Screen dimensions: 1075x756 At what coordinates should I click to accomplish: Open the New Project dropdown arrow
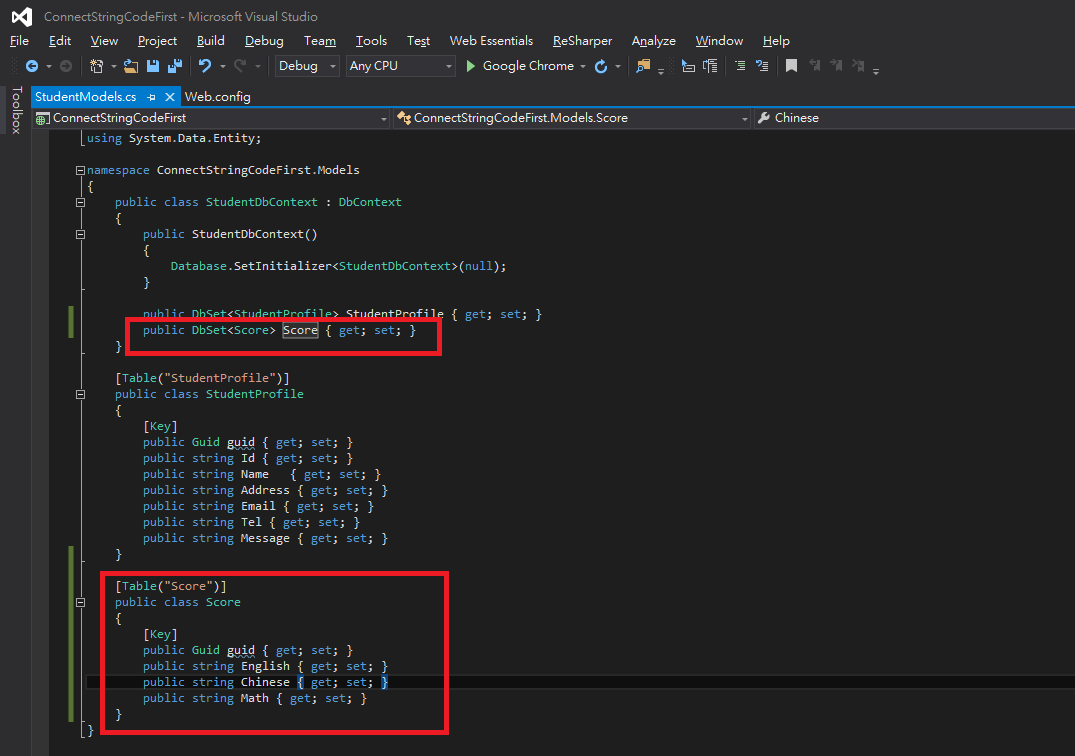click(x=114, y=66)
